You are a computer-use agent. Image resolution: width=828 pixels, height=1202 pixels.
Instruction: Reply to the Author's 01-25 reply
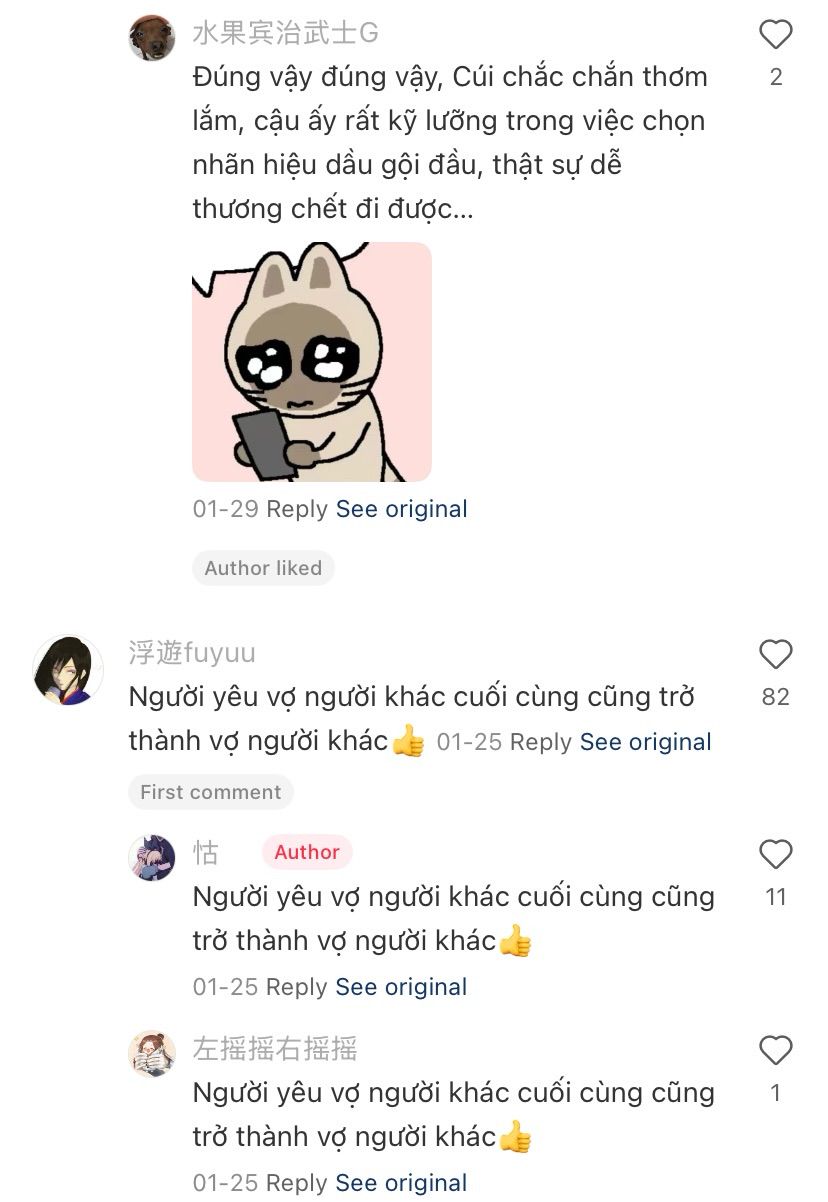297,987
